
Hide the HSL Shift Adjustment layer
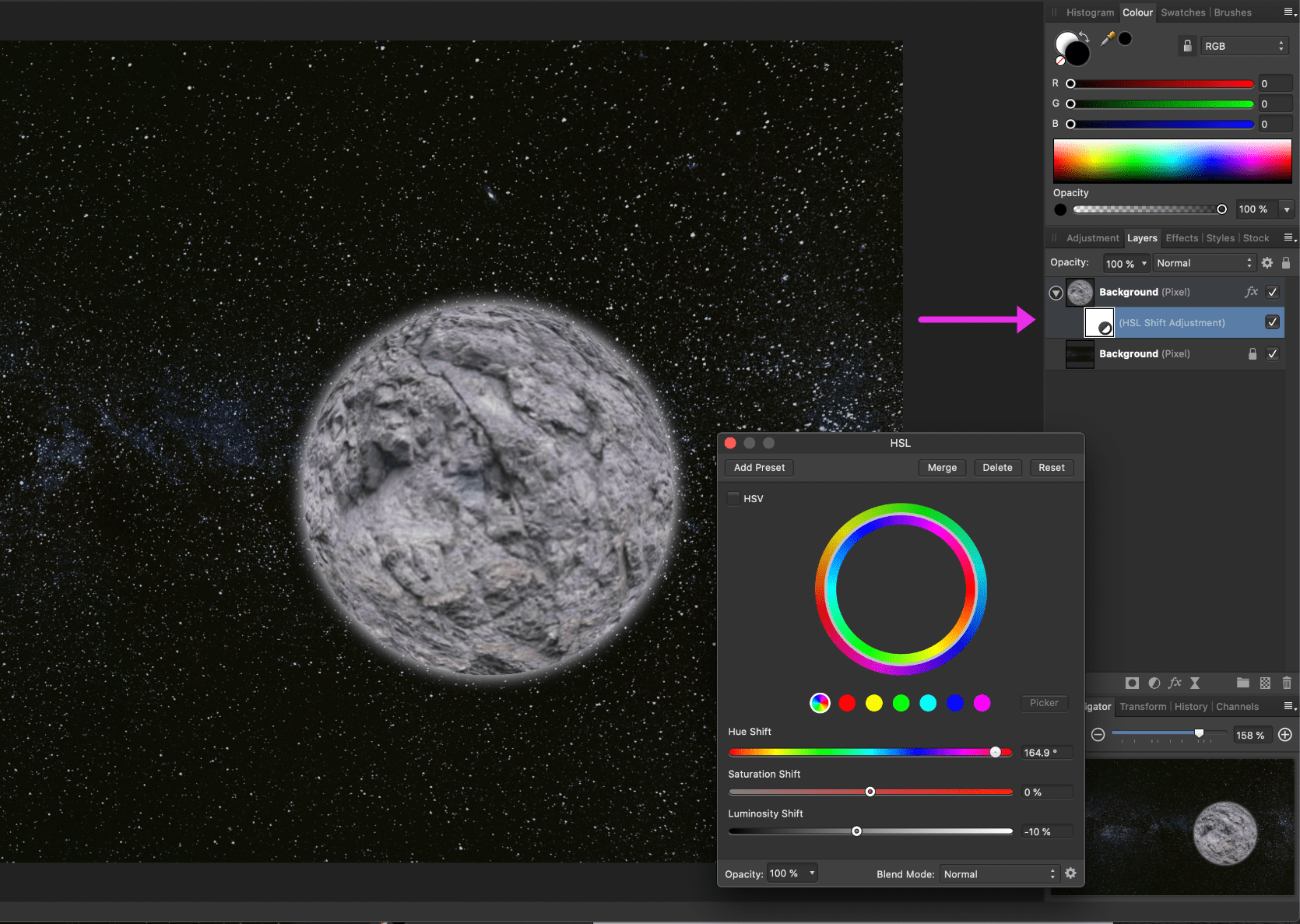[1272, 322]
